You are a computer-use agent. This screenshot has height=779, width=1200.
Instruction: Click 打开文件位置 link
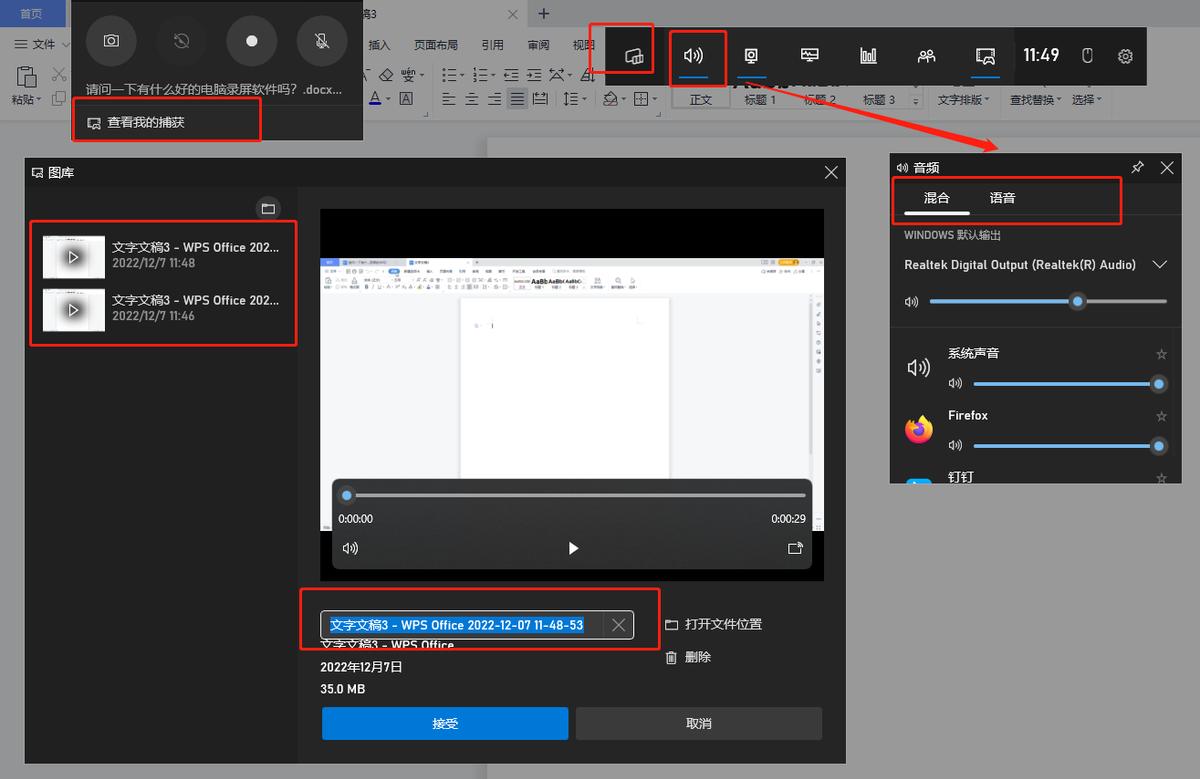pyautogui.click(x=713, y=624)
